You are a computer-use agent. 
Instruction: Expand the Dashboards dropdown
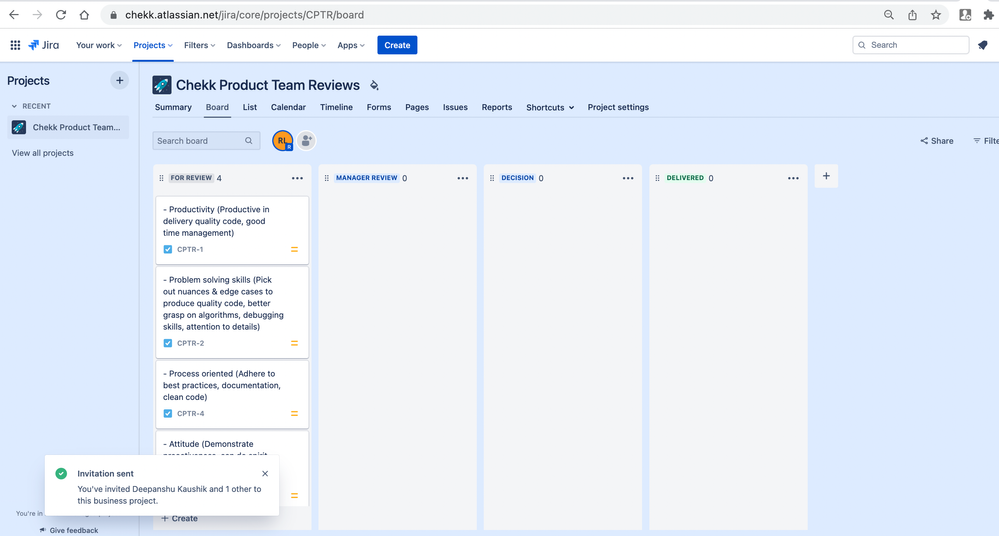click(254, 45)
